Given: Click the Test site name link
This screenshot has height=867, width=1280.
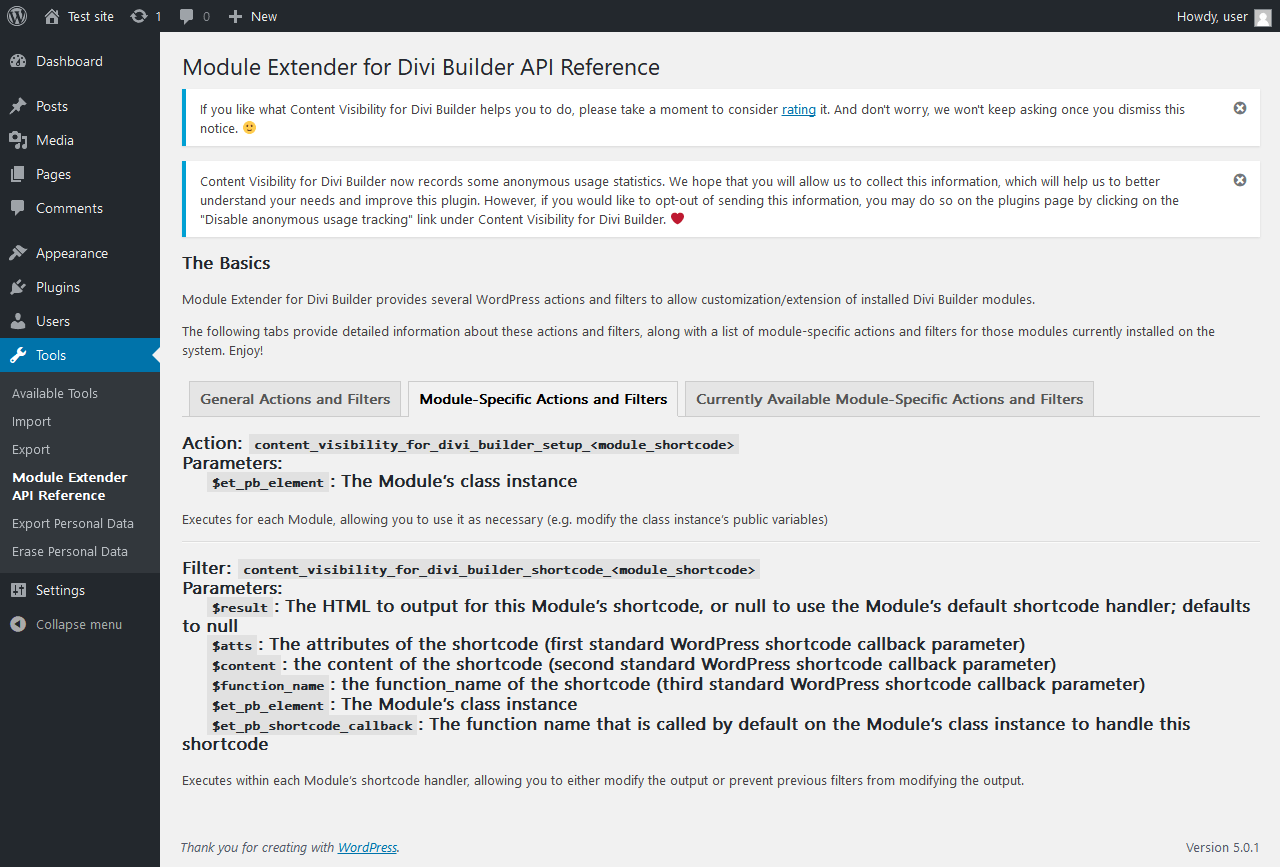Looking at the screenshot, I should click(91, 16).
